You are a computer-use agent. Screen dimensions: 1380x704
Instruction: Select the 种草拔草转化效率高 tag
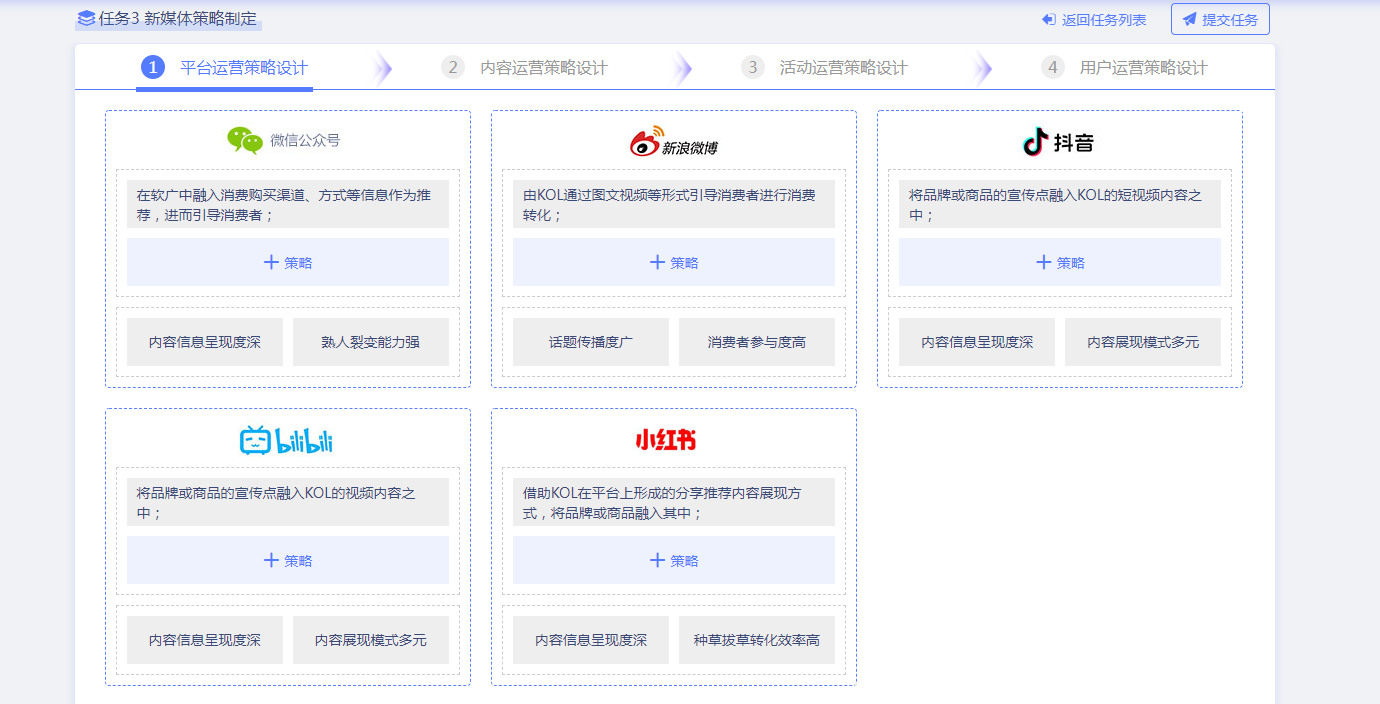[x=757, y=640]
